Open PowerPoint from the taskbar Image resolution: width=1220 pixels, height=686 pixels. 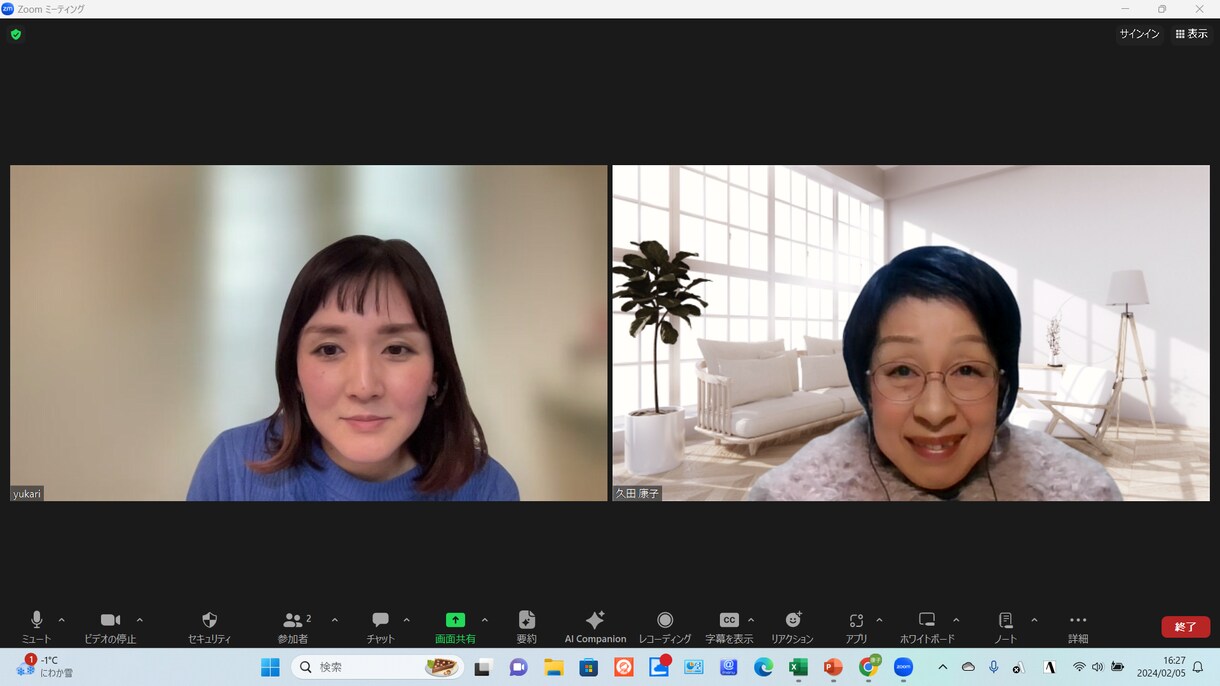click(x=833, y=667)
